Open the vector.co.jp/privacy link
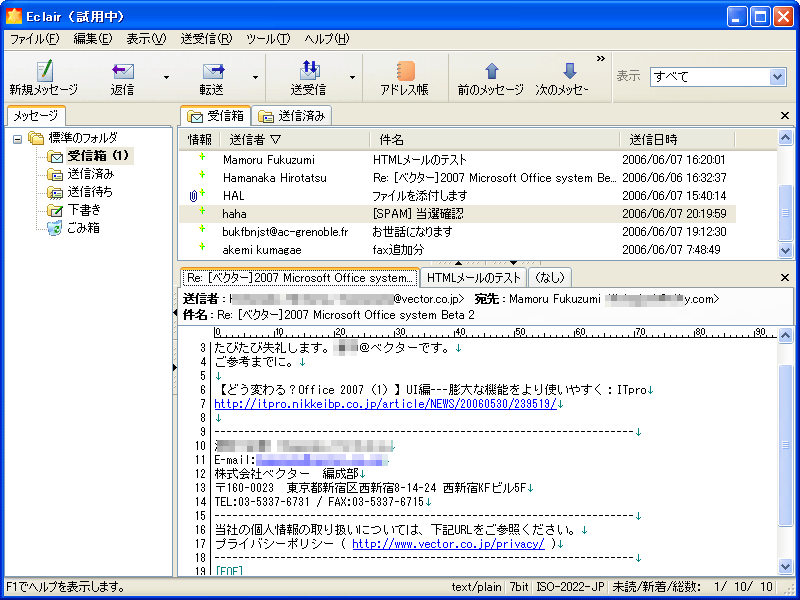 click(448, 544)
